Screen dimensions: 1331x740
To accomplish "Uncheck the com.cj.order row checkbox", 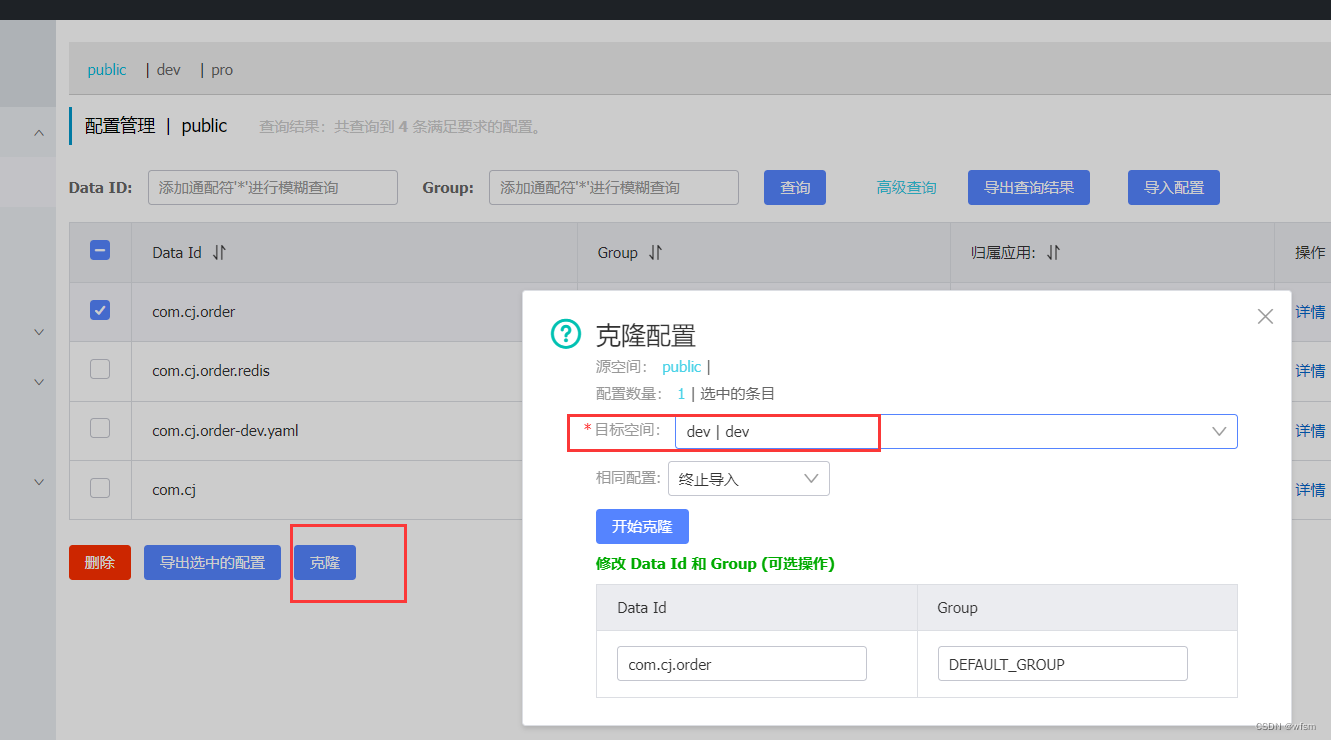I will [100, 310].
